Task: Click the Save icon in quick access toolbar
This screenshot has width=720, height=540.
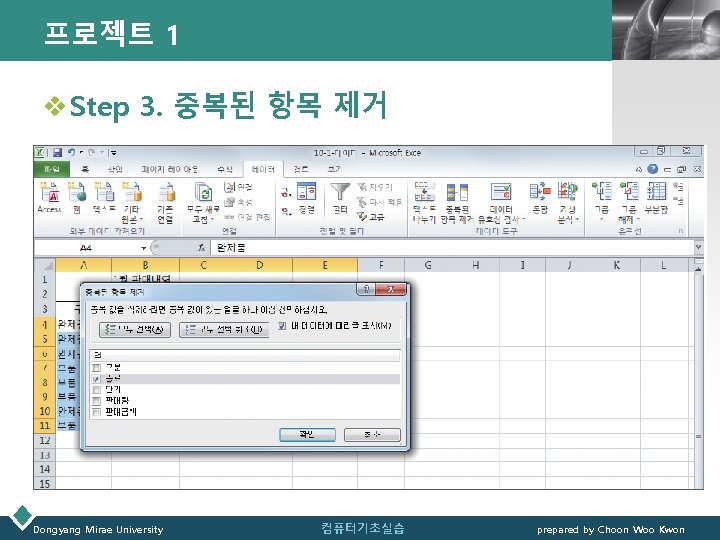Action: coord(57,152)
